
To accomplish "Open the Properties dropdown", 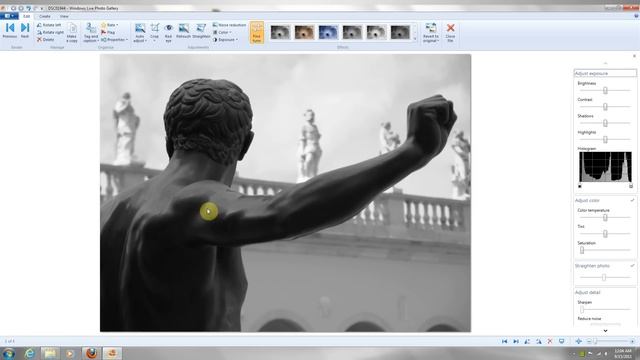I will (114, 40).
